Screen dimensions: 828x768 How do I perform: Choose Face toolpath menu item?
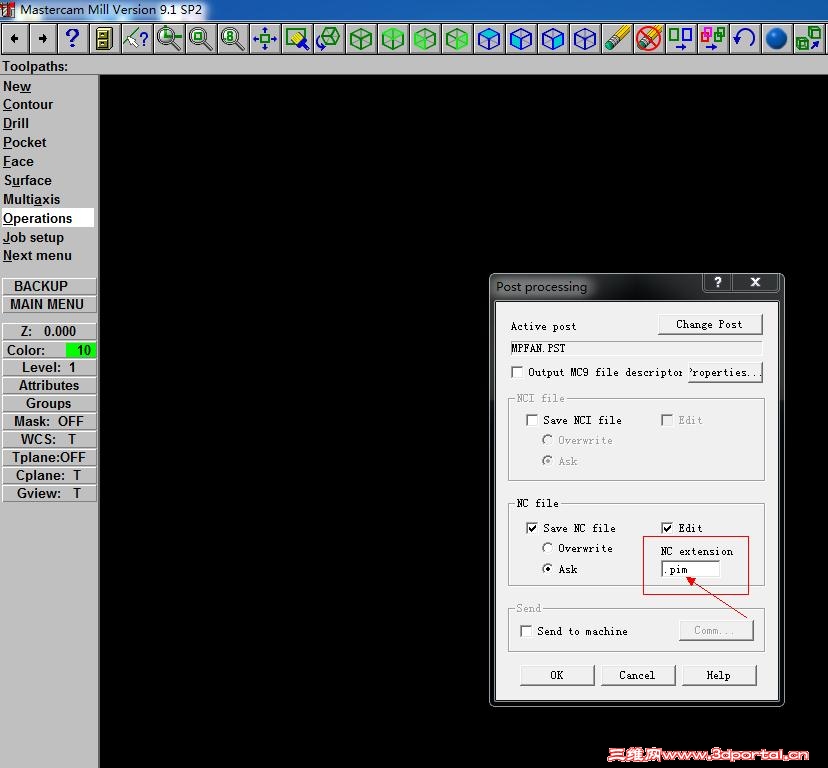18,162
